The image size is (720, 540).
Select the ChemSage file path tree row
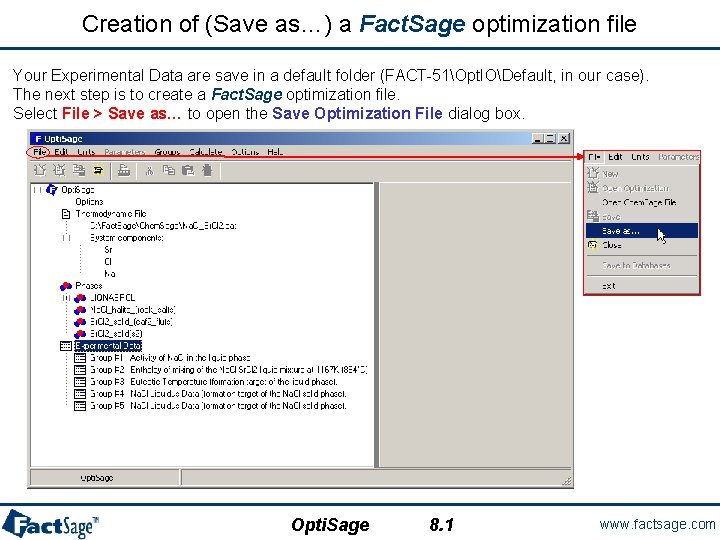pyautogui.click(x=163, y=226)
